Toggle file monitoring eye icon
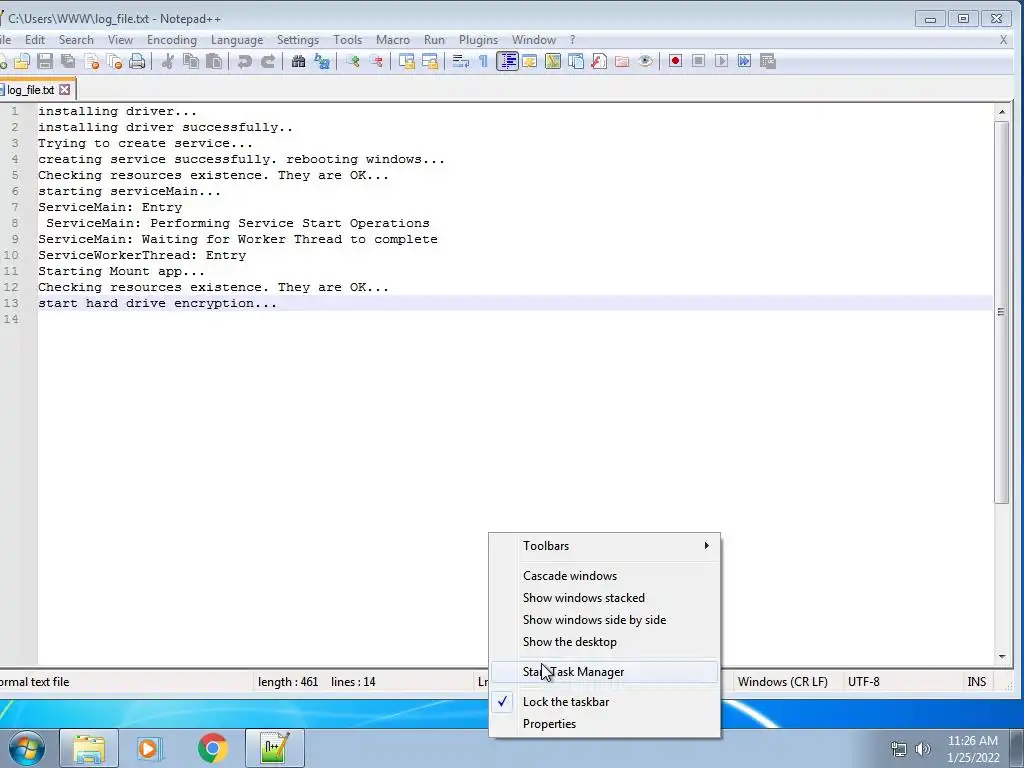The height and width of the screenshot is (768, 1024). [x=645, y=61]
